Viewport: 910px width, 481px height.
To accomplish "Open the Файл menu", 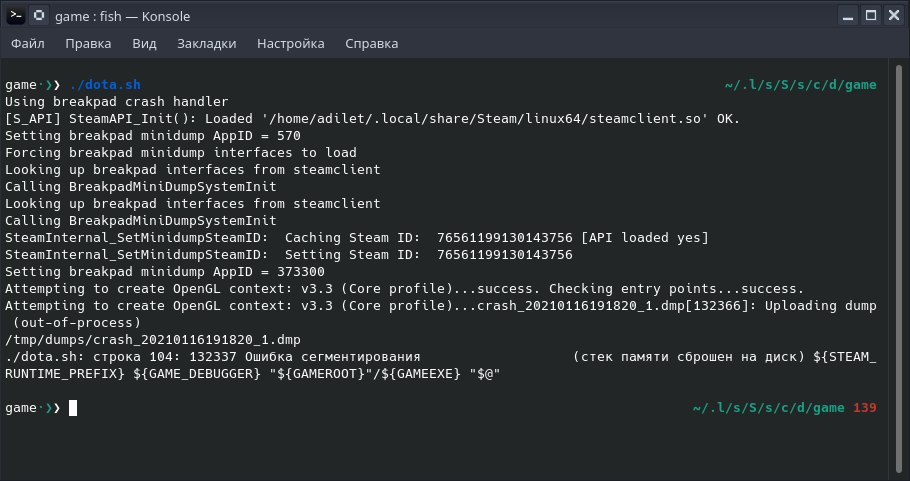I will click(27, 44).
